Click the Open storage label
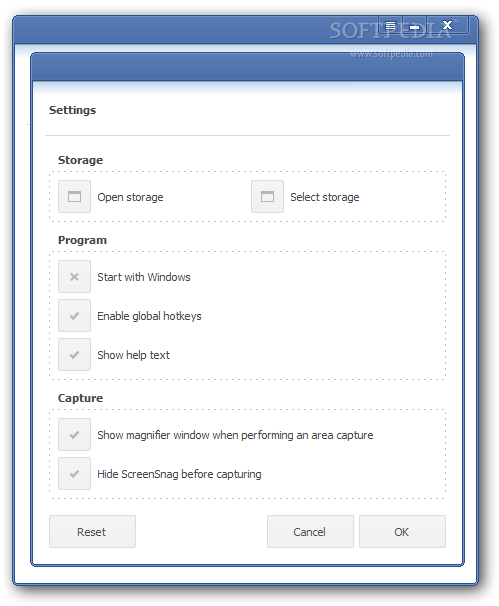 (x=130, y=197)
